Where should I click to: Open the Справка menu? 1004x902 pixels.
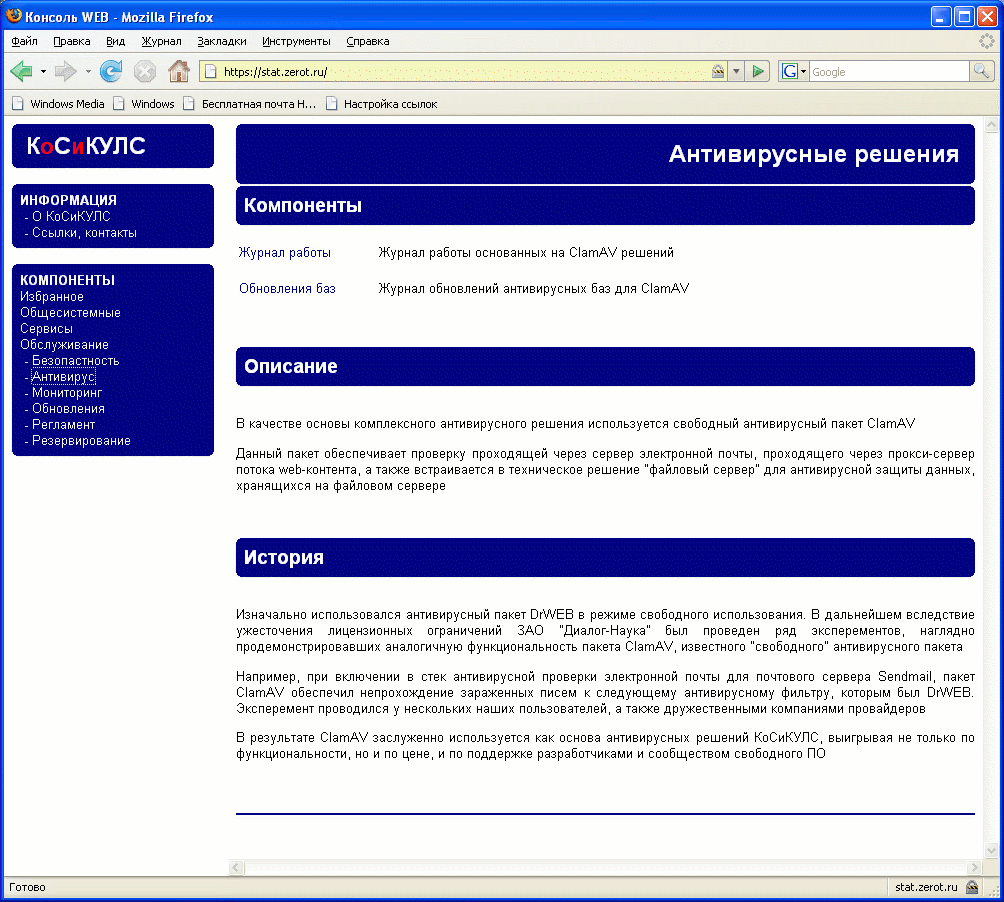click(368, 41)
